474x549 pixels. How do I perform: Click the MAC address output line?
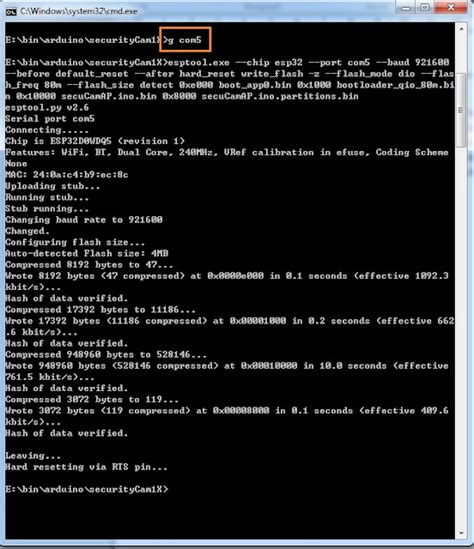click(67, 175)
